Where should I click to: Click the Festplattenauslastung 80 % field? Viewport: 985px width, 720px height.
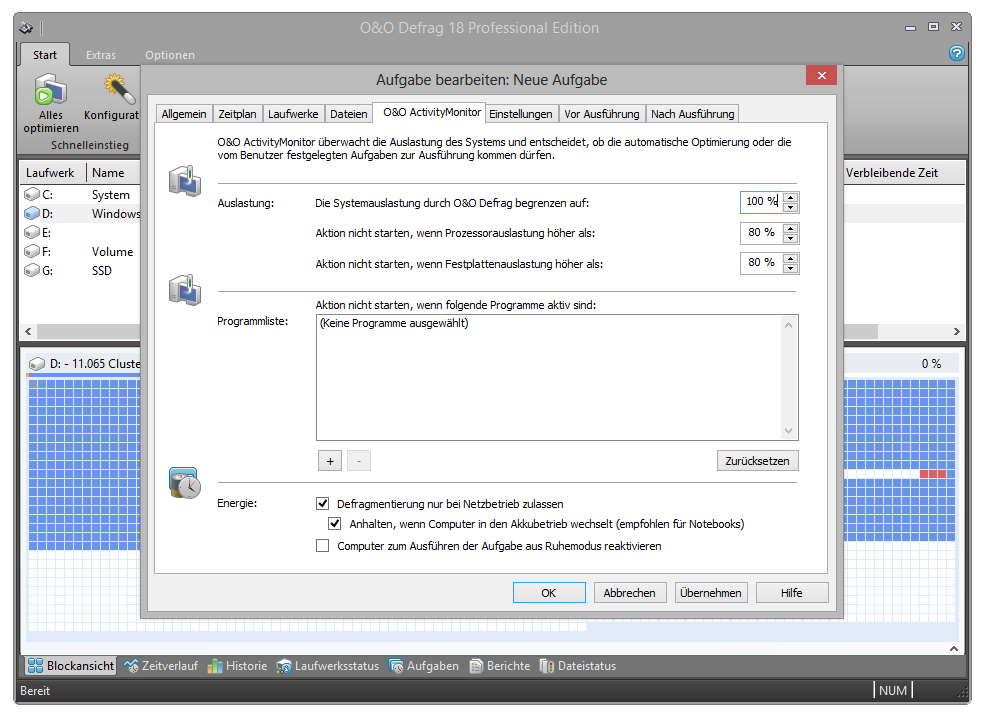pyautogui.click(x=761, y=263)
